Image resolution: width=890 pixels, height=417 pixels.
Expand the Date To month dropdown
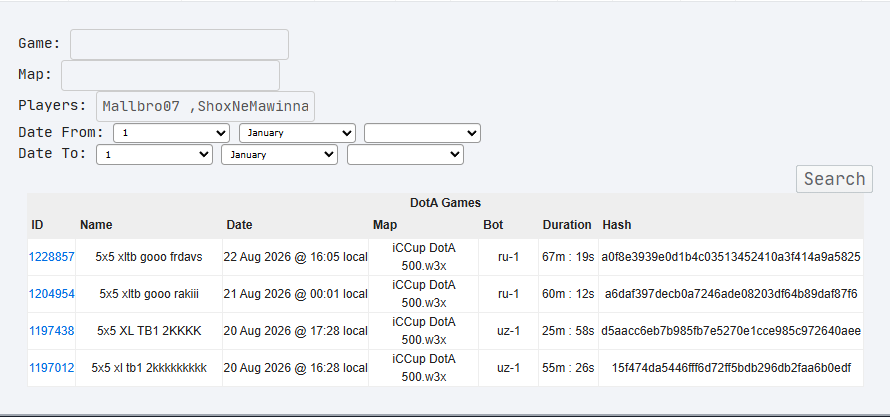coord(279,154)
